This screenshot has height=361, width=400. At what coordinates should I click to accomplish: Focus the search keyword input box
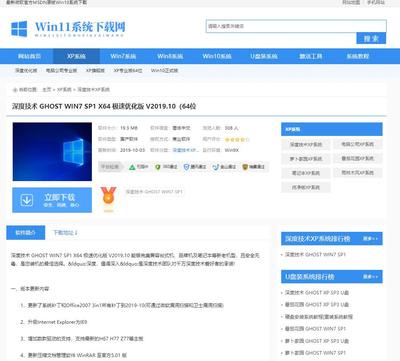click(x=296, y=26)
